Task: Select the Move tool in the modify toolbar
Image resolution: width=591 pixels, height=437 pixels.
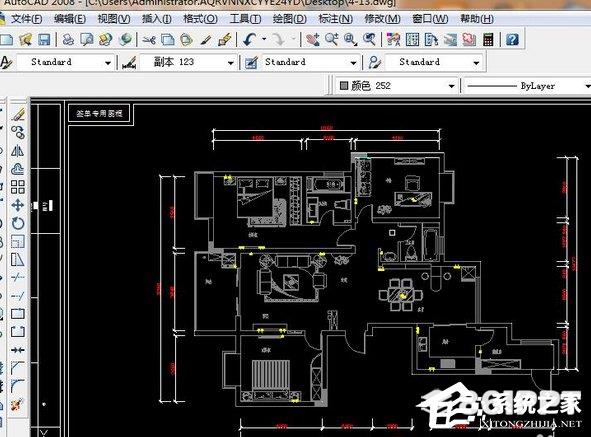Action: click(x=18, y=205)
